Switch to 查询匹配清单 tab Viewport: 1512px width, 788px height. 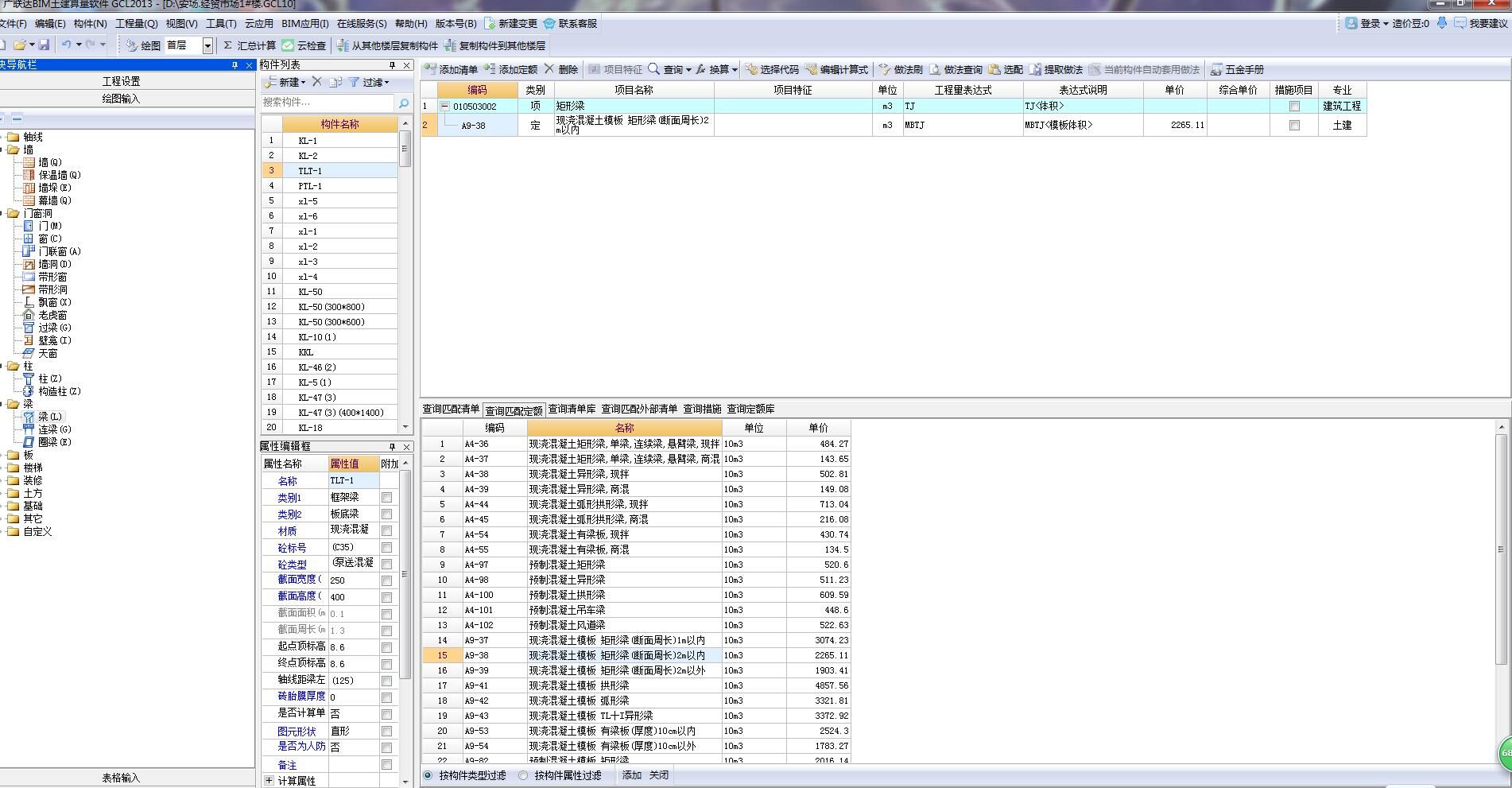pos(451,409)
